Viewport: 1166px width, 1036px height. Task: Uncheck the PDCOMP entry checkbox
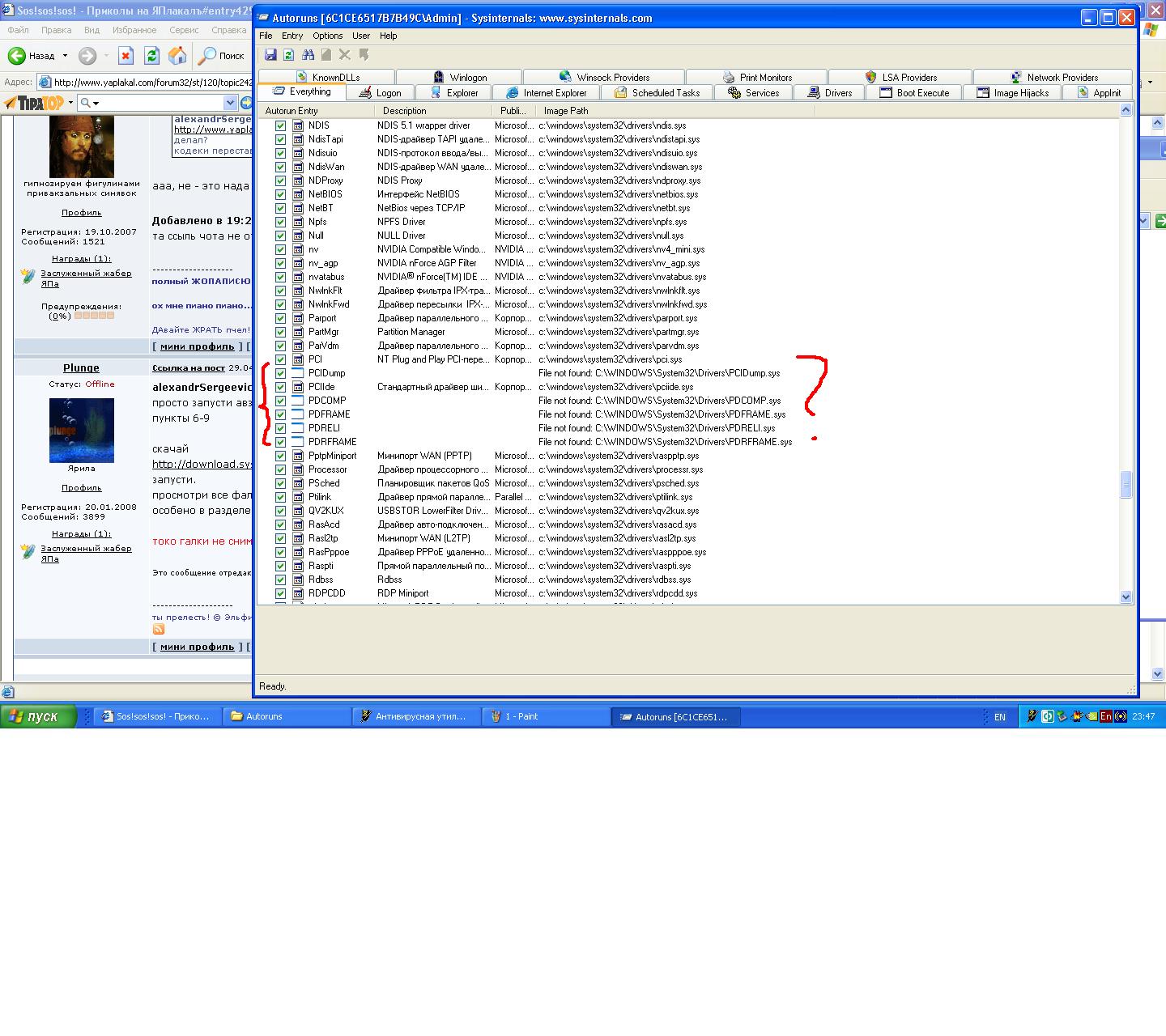coord(280,401)
